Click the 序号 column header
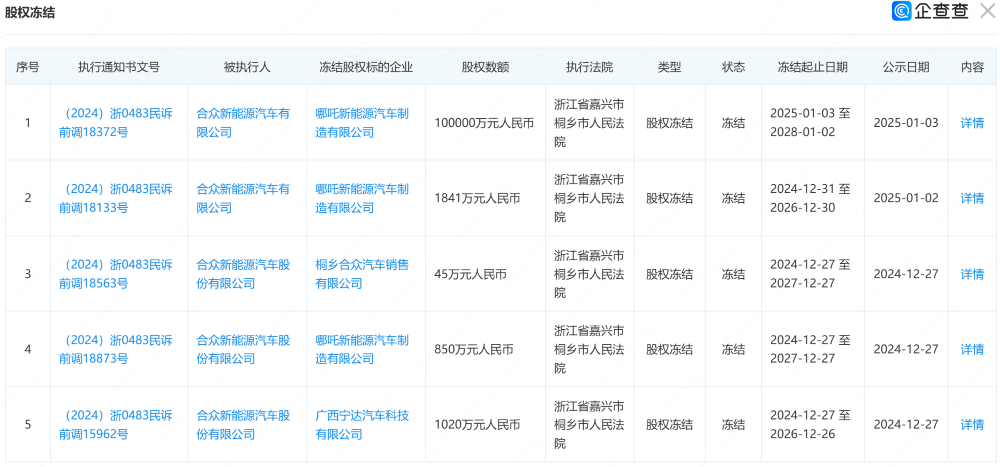Image resolution: width=1000 pixels, height=467 pixels. click(27, 67)
